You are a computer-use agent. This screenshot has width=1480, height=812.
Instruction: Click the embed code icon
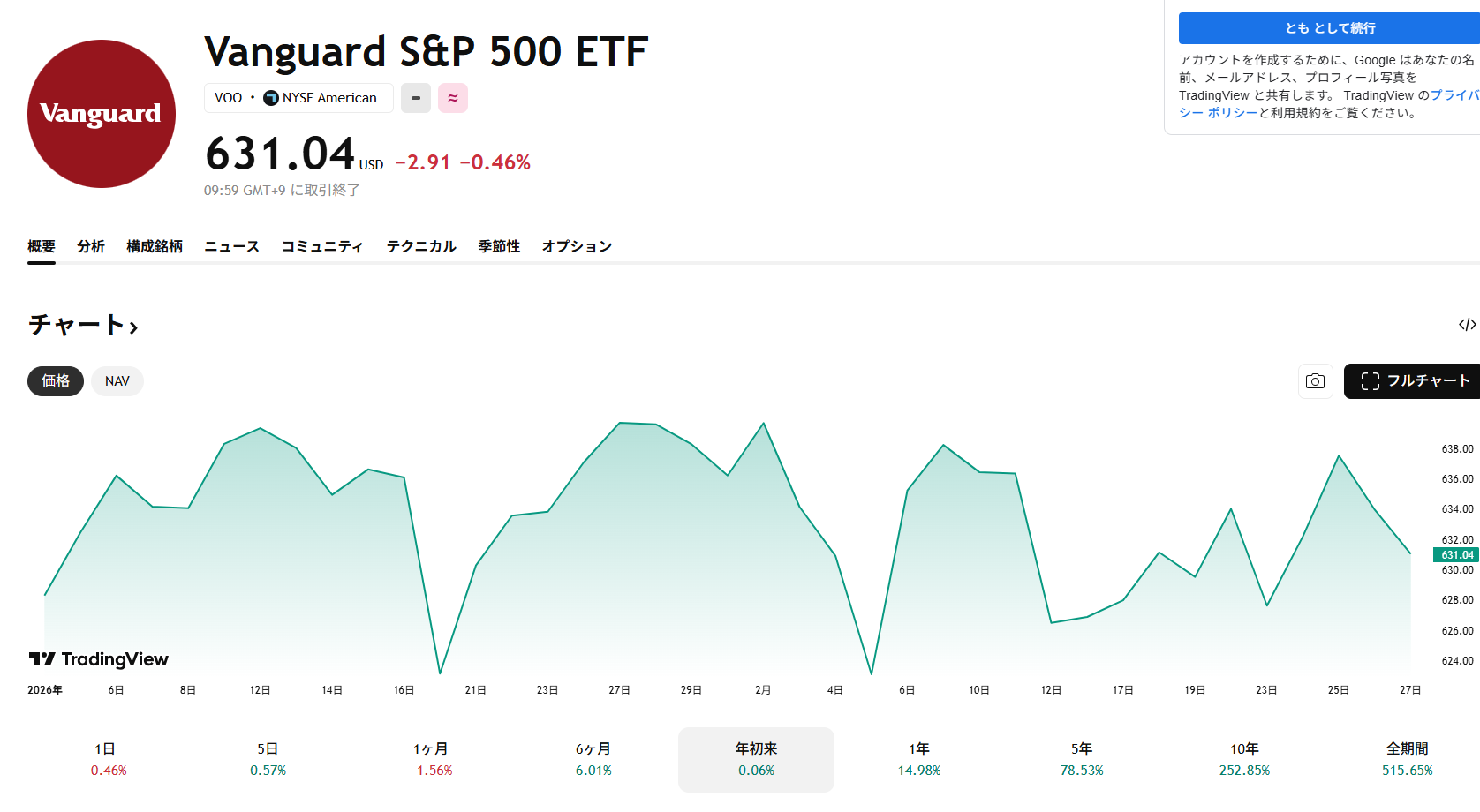pos(1467,325)
